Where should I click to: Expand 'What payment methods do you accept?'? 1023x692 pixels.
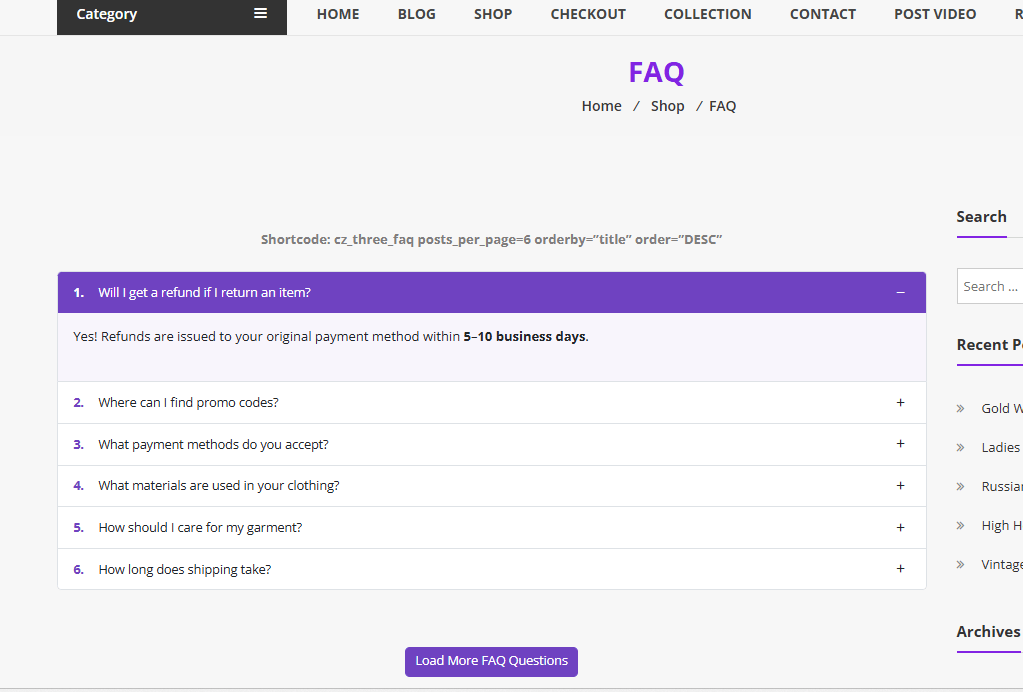[x=213, y=444]
